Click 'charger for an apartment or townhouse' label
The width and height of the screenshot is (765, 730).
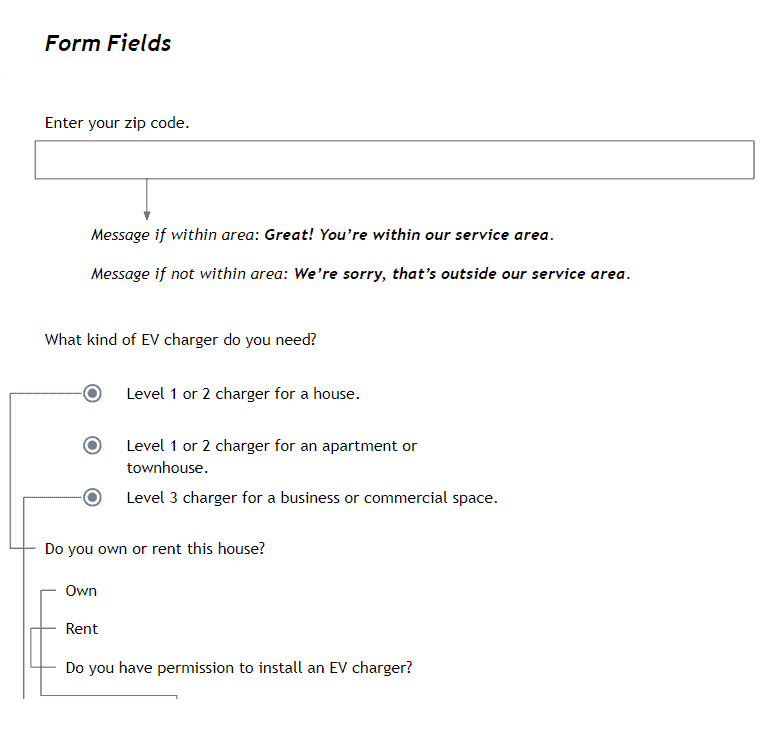[272, 457]
